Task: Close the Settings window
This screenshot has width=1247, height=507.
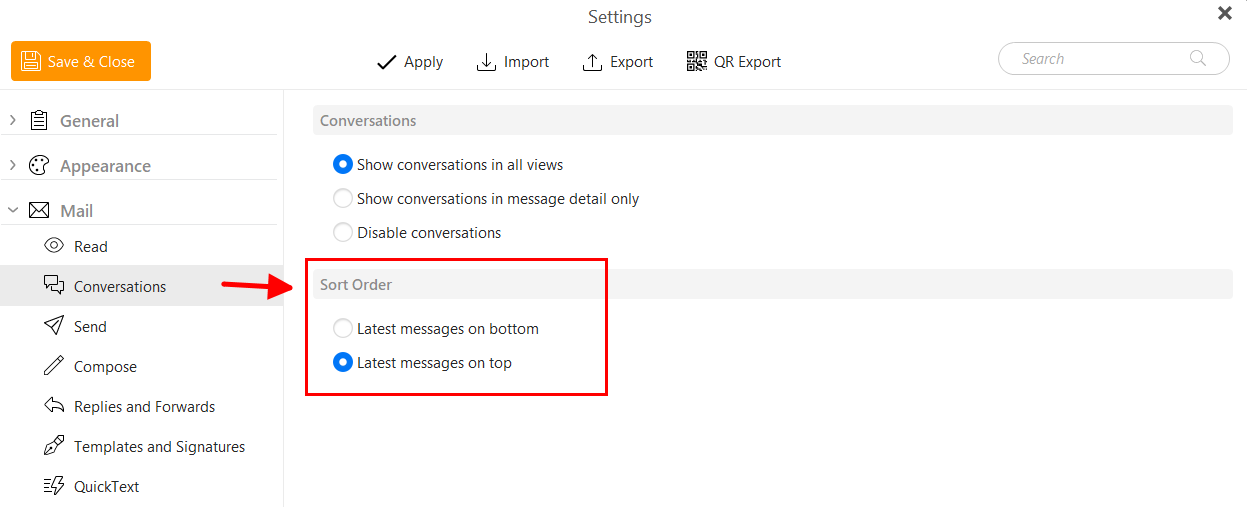Action: (1224, 14)
